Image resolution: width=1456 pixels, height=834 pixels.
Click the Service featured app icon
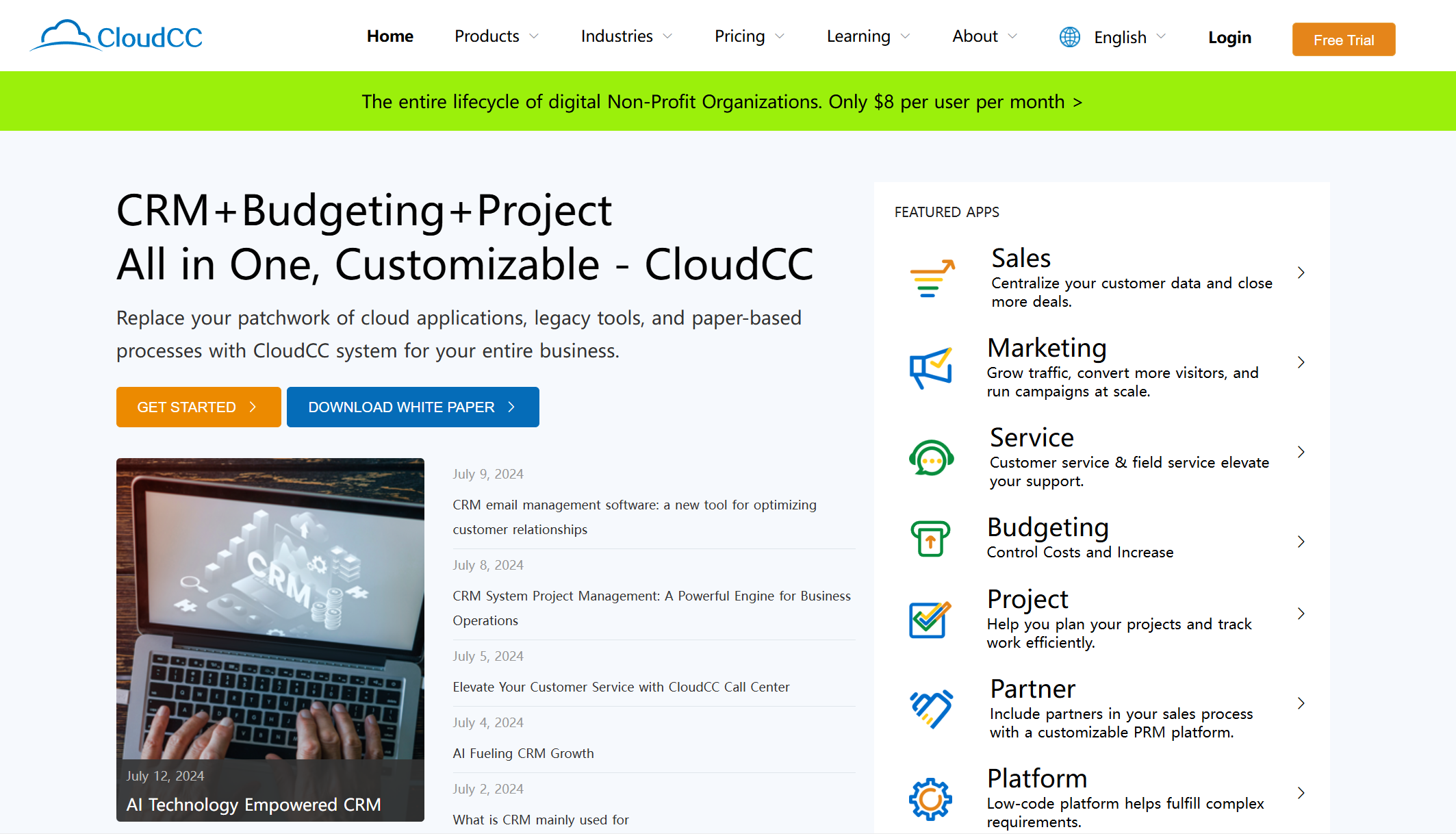click(x=929, y=459)
